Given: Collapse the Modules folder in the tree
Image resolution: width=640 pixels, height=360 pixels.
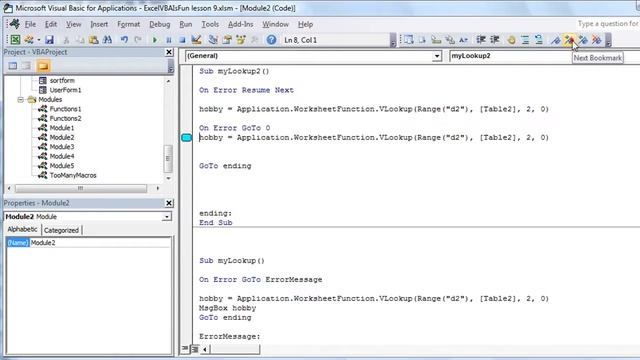Looking at the screenshot, I should point(20,100).
